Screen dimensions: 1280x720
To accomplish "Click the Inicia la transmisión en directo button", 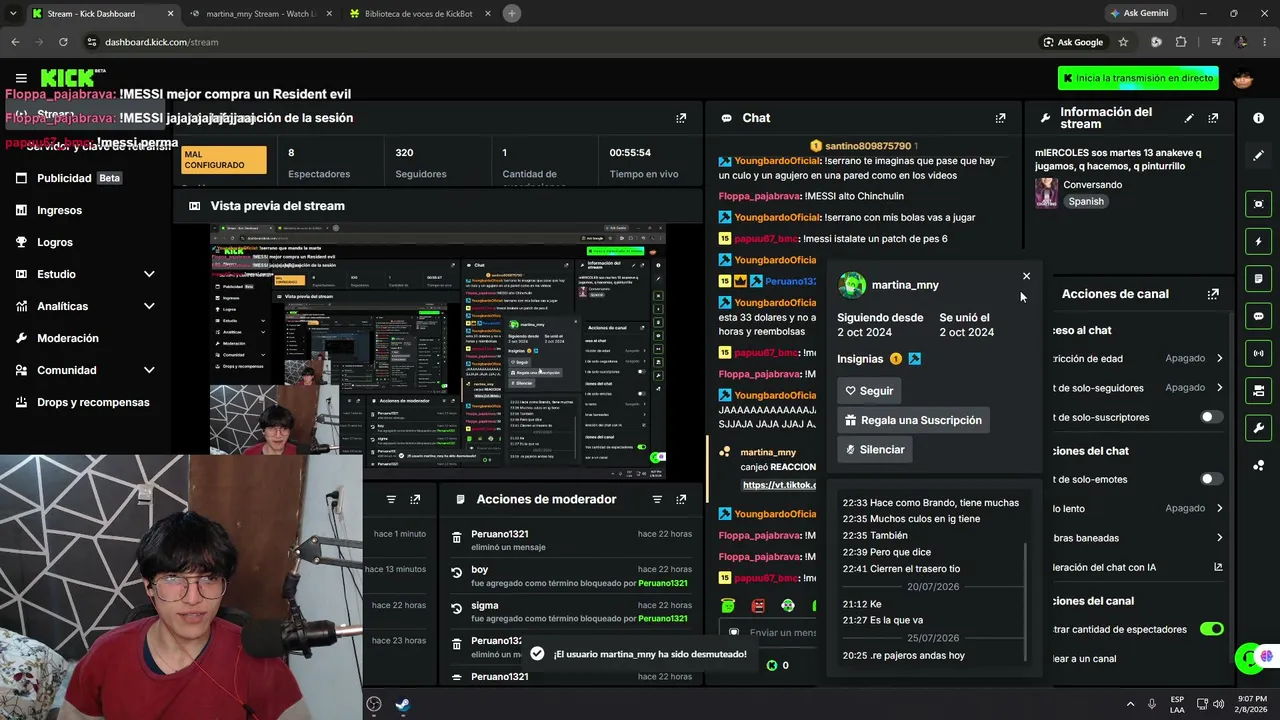I will 1138,78.
